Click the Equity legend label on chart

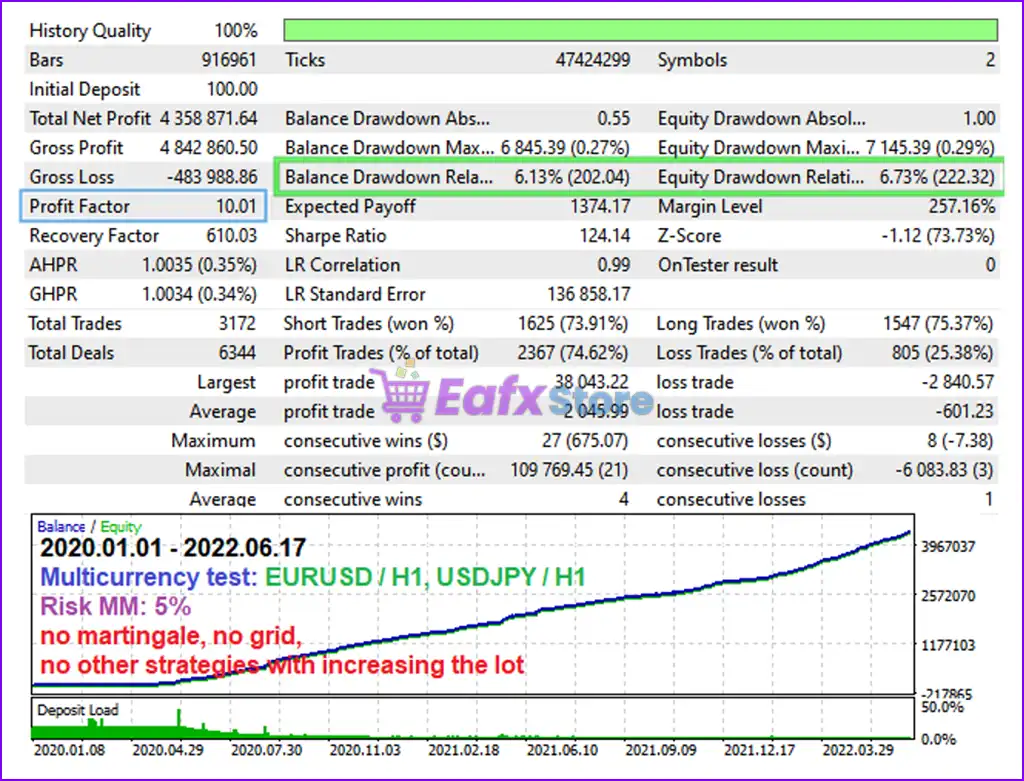(121, 527)
